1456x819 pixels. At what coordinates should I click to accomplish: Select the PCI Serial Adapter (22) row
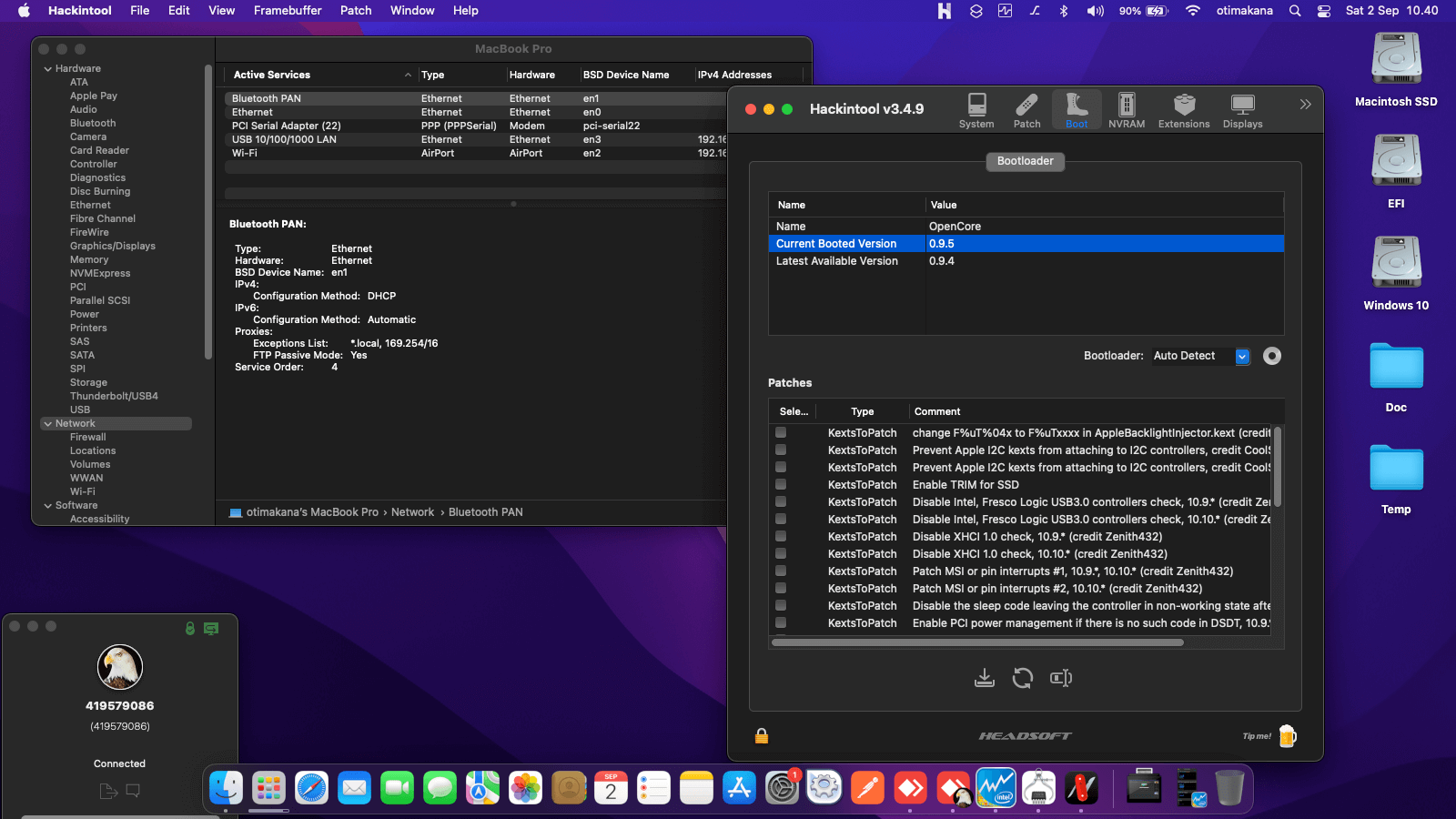coord(475,126)
